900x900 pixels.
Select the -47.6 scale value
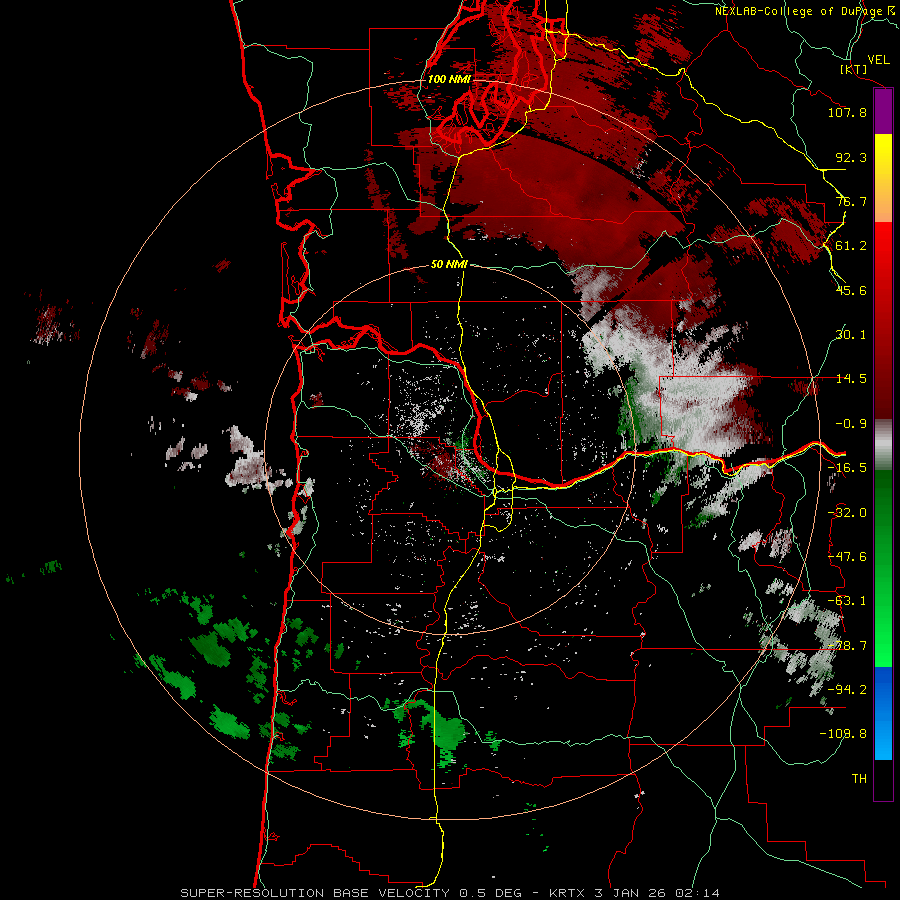tap(847, 557)
